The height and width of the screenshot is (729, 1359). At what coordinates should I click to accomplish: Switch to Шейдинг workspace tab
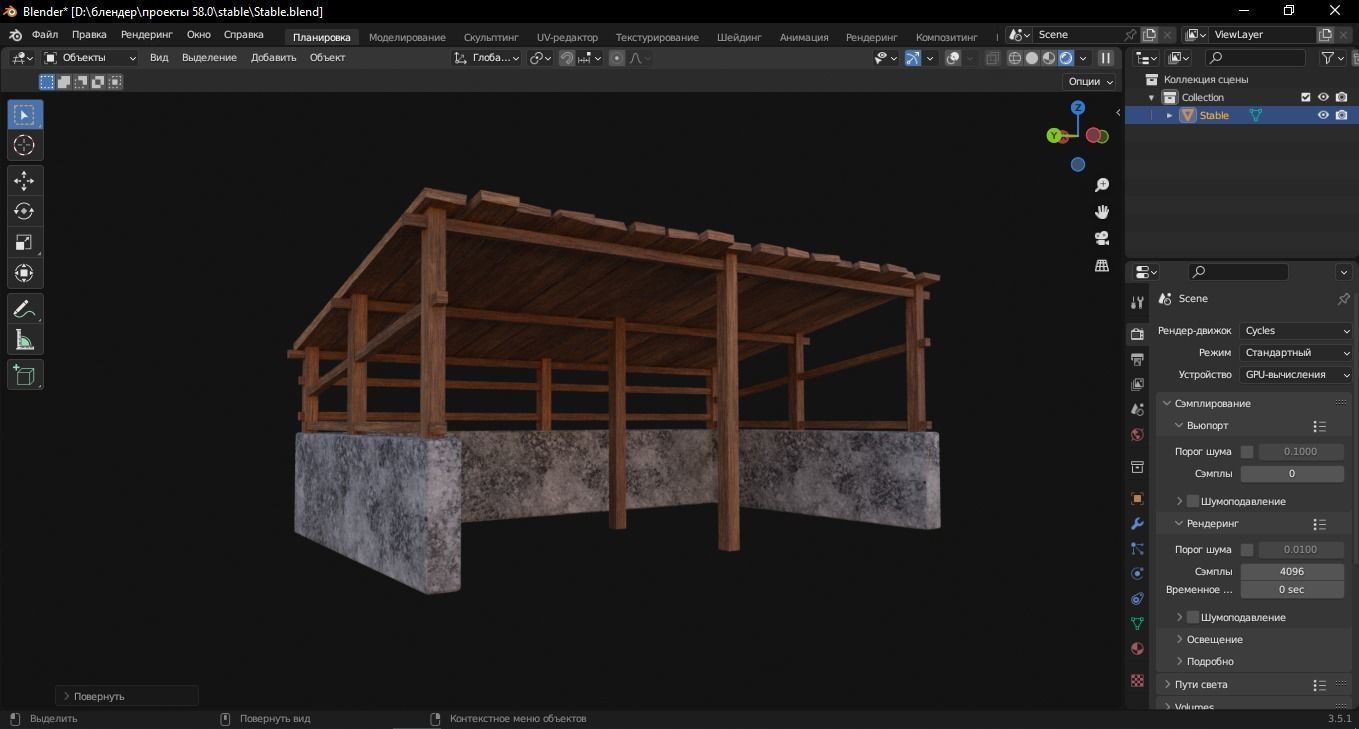tap(739, 37)
